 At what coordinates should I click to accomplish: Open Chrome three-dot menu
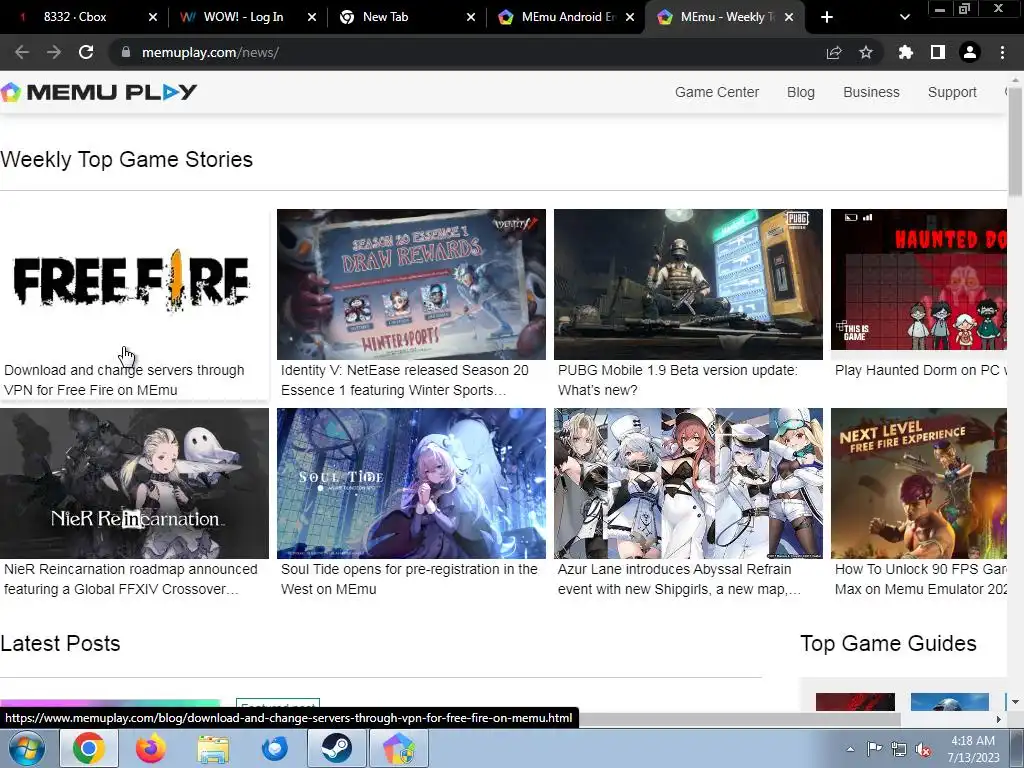(x=1002, y=52)
